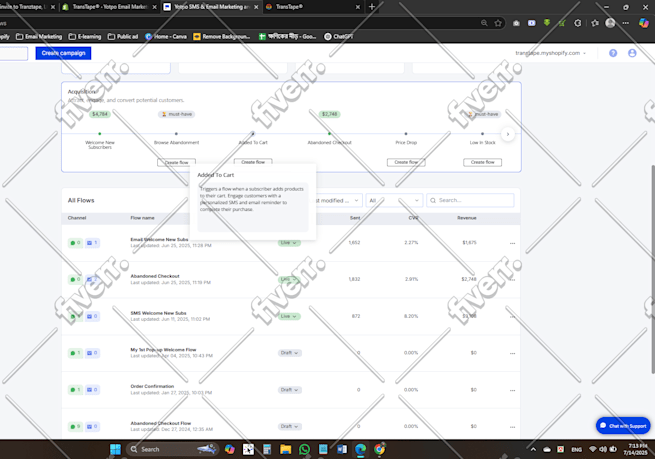
Task: Open Microsoft Word from the taskbar
Action: [342, 449]
